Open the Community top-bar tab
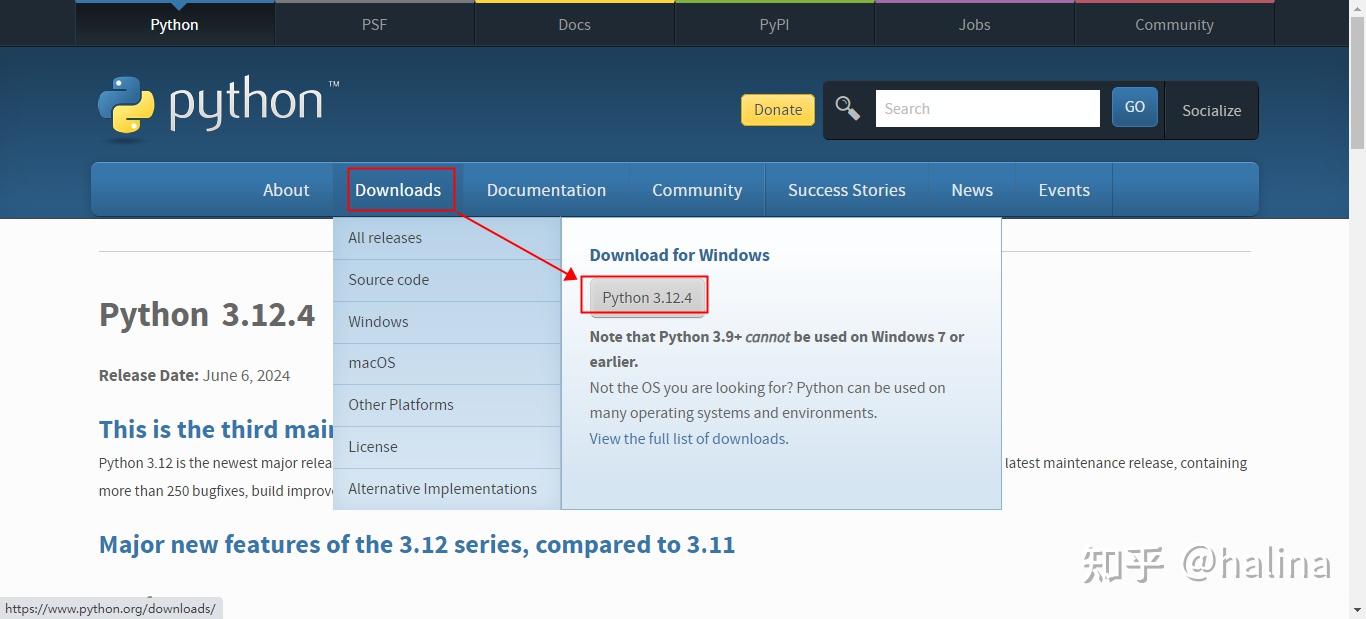The height and width of the screenshot is (619, 1366). tap(1175, 24)
